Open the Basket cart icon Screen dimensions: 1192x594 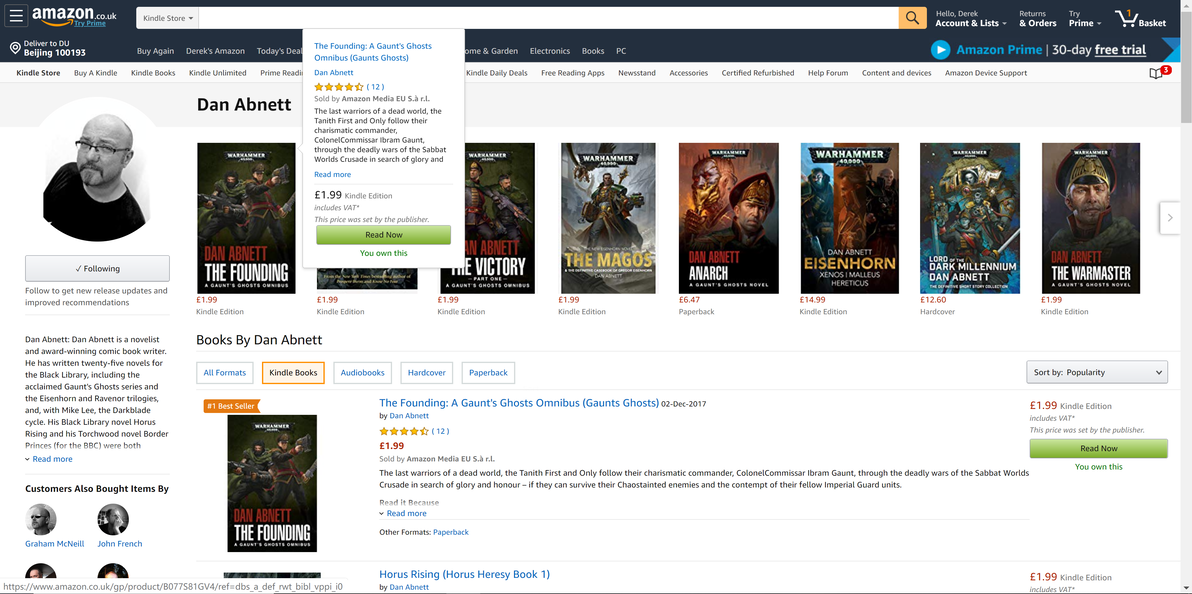point(1140,17)
